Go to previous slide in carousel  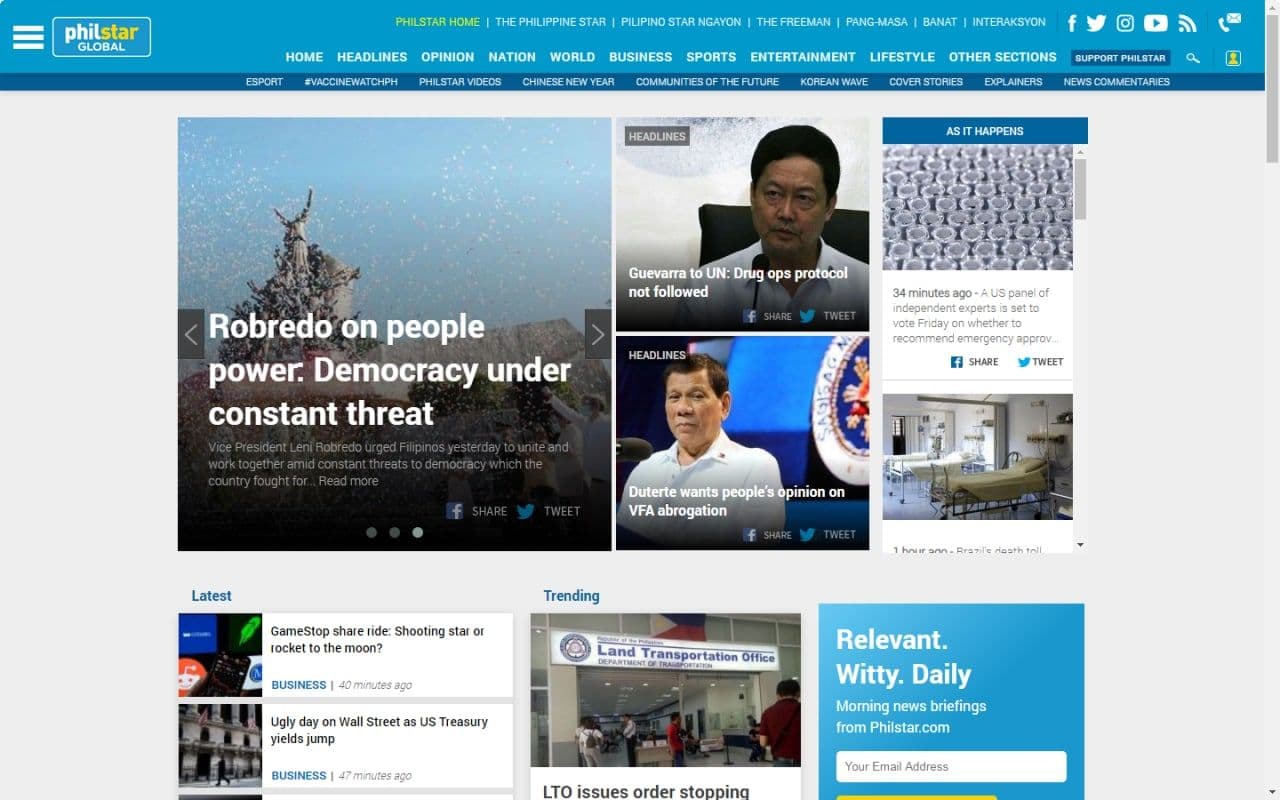(191, 334)
